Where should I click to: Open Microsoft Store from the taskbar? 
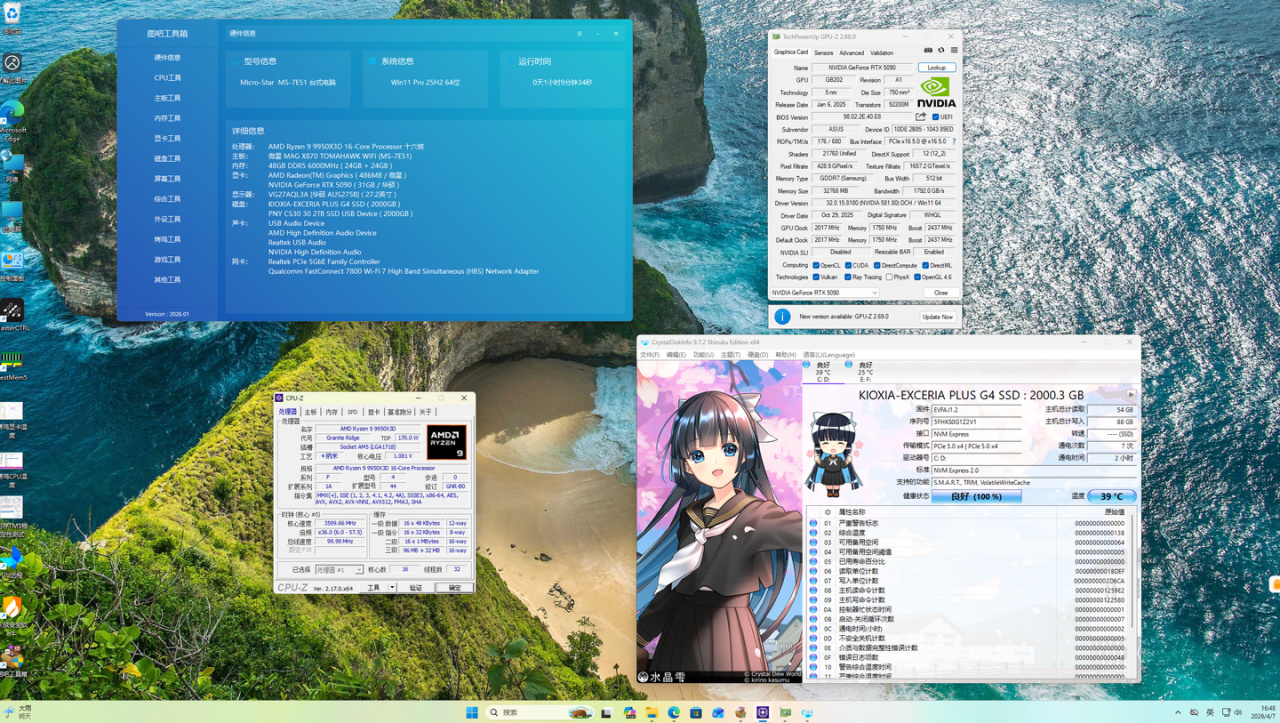[696, 712]
